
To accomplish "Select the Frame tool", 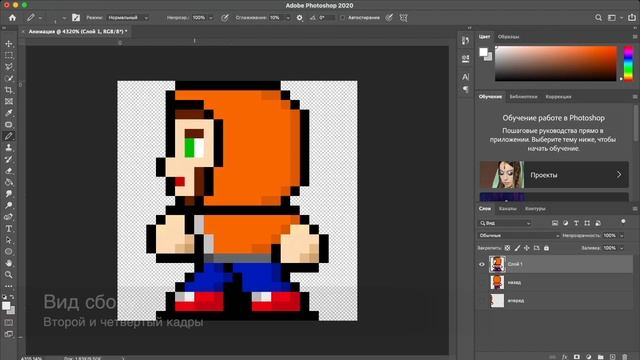I will [x=9, y=101].
